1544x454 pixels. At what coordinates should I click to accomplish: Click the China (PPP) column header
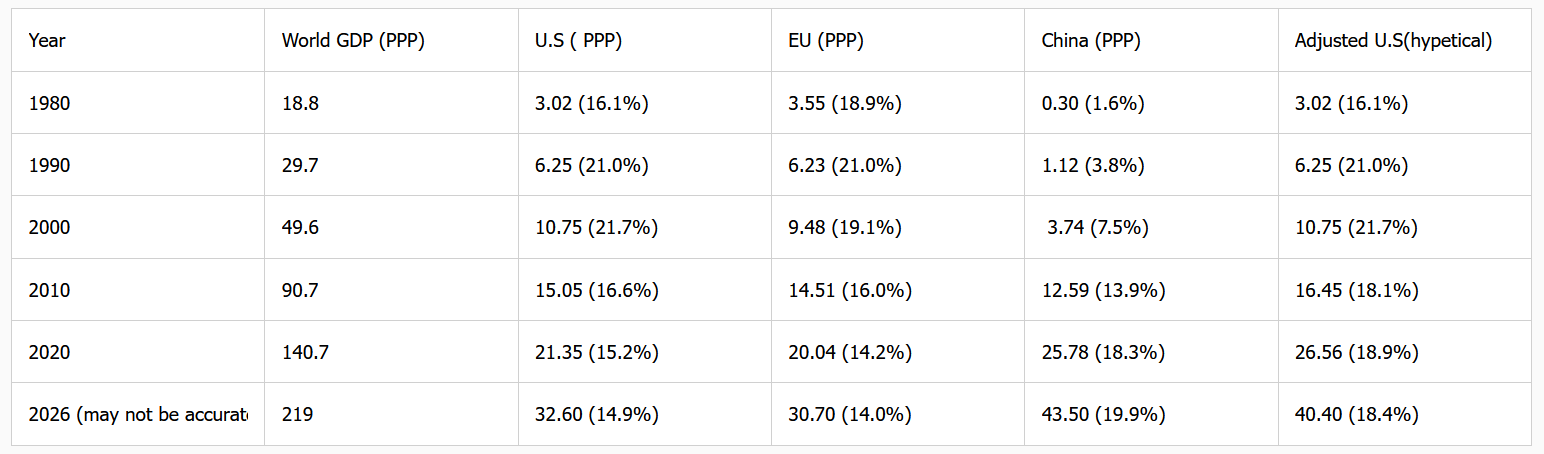pos(1151,40)
